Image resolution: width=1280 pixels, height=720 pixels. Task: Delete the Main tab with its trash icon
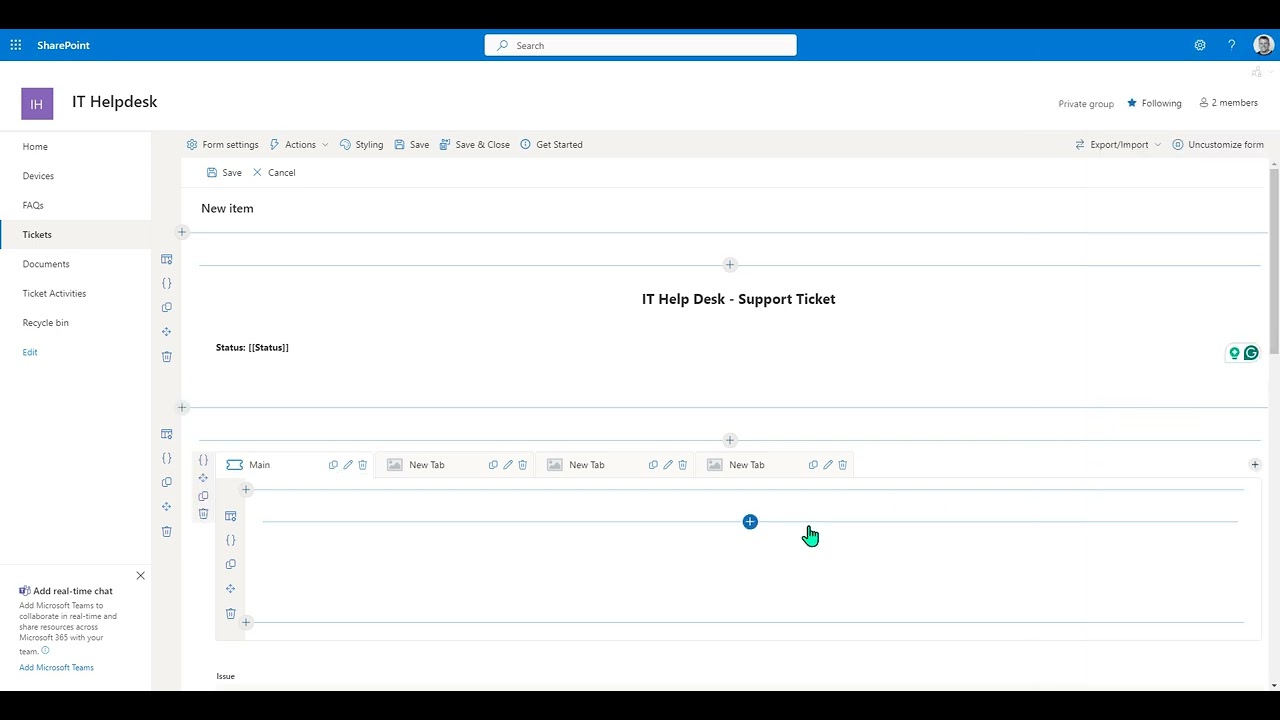[x=363, y=465]
